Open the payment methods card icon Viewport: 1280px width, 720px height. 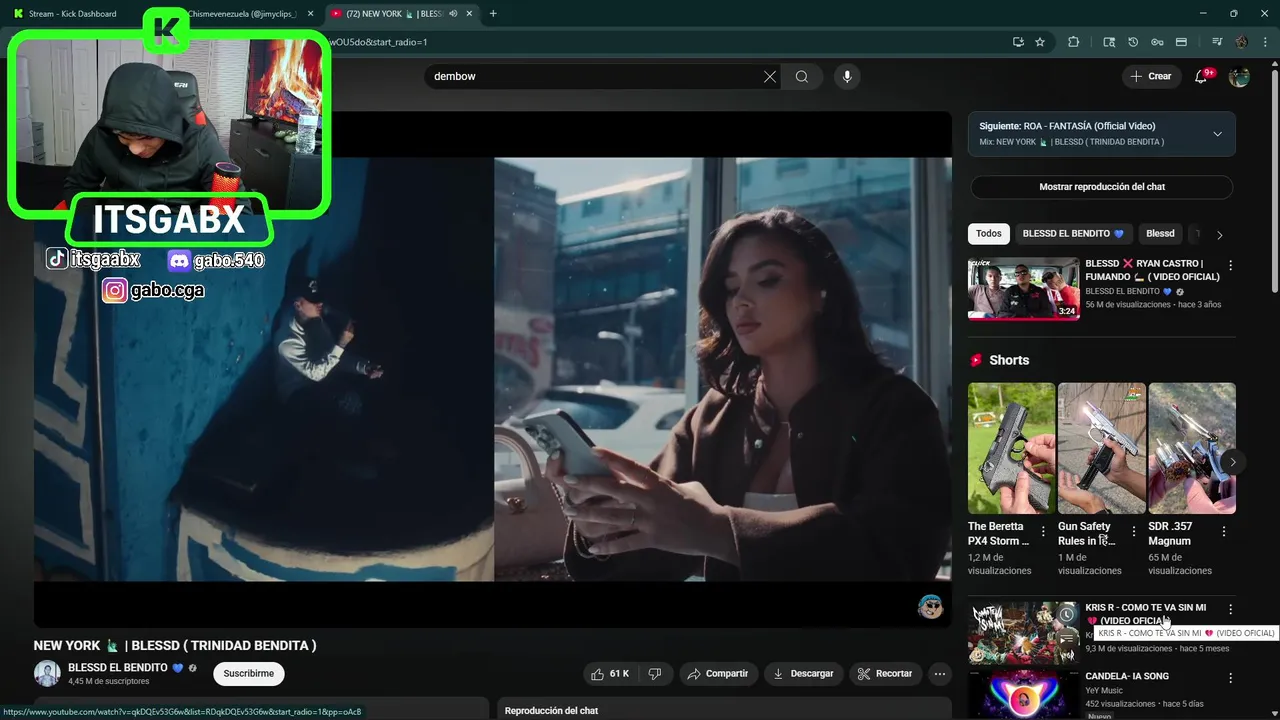(1181, 42)
